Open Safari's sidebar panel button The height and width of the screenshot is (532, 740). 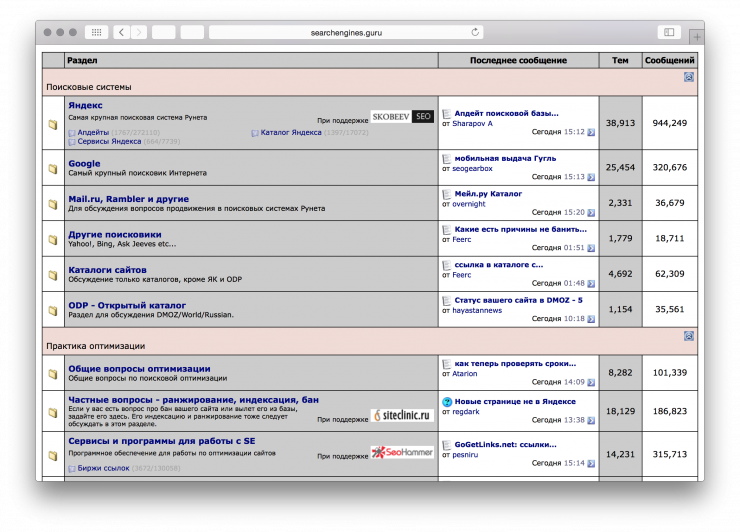pyautogui.click(x=669, y=32)
